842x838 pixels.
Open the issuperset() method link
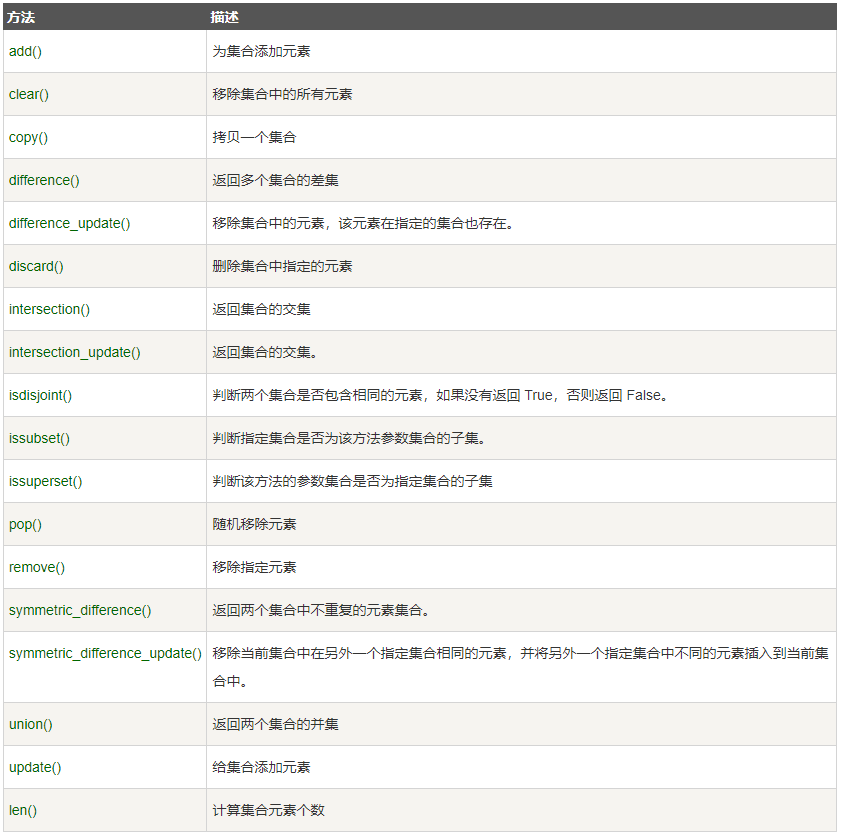coord(46,481)
